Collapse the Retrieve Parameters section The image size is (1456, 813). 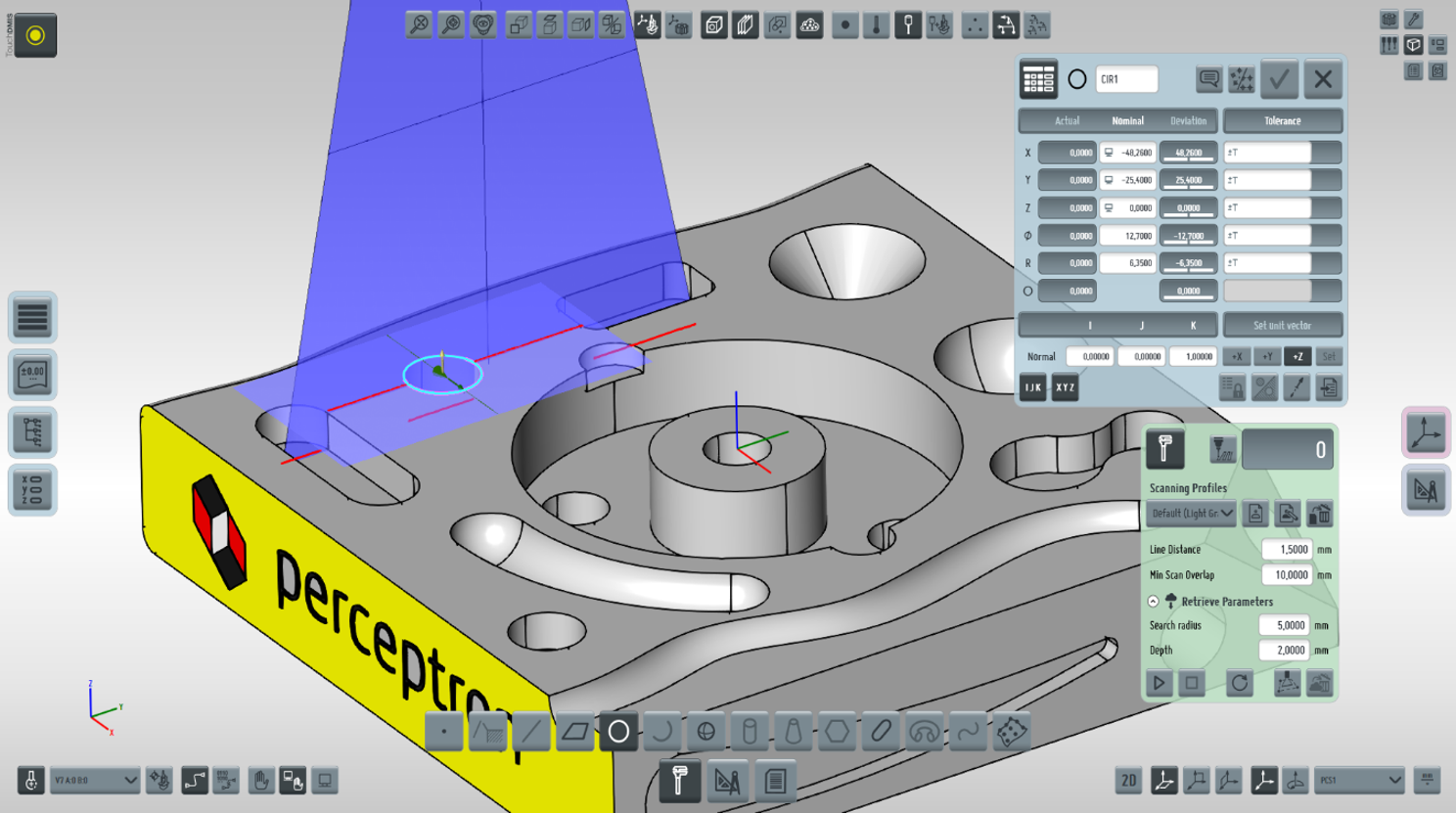tap(1154, 602)
